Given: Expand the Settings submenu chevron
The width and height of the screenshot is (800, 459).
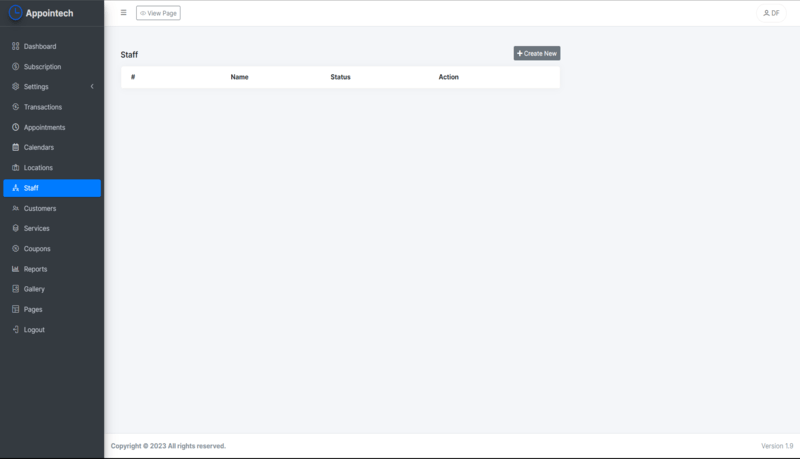Looking at the screenshot, I should (92, 87).
